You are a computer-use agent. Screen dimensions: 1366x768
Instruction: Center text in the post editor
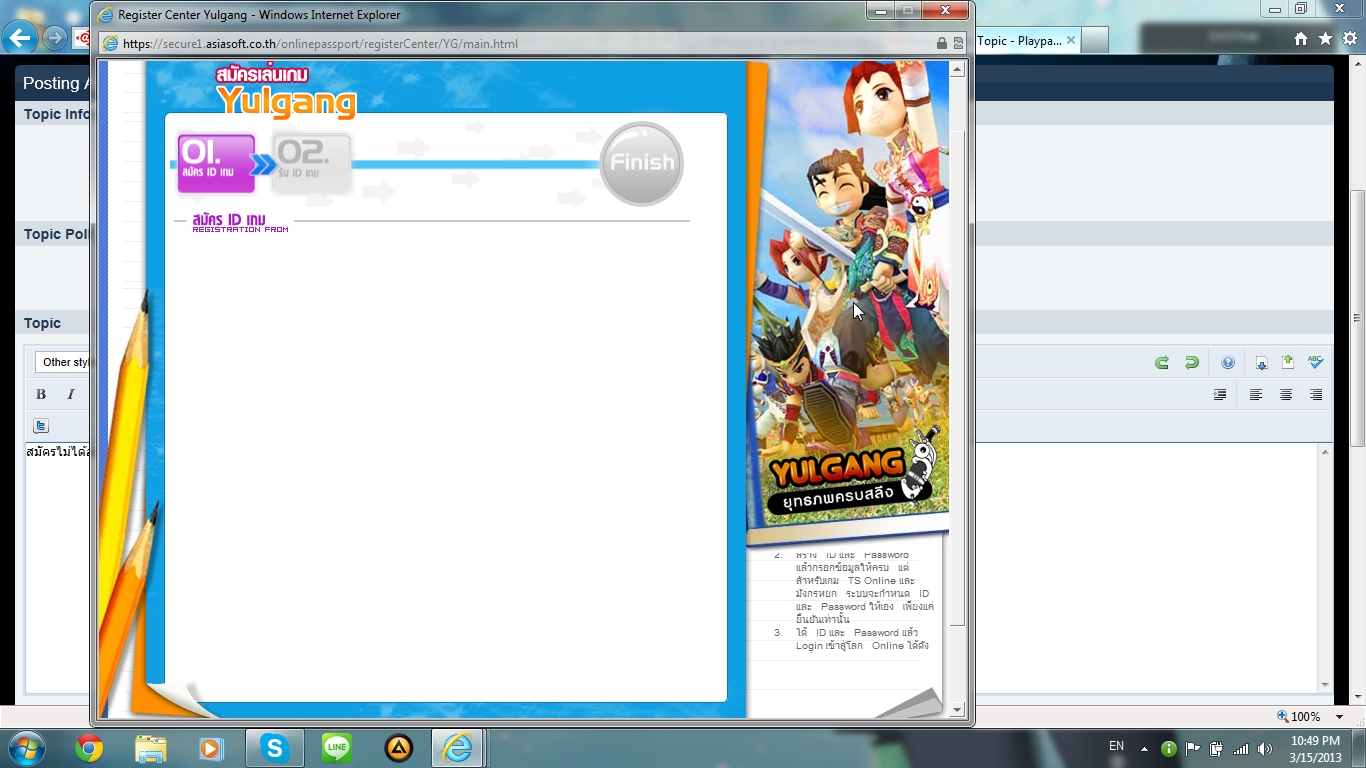click(1286, 395)
